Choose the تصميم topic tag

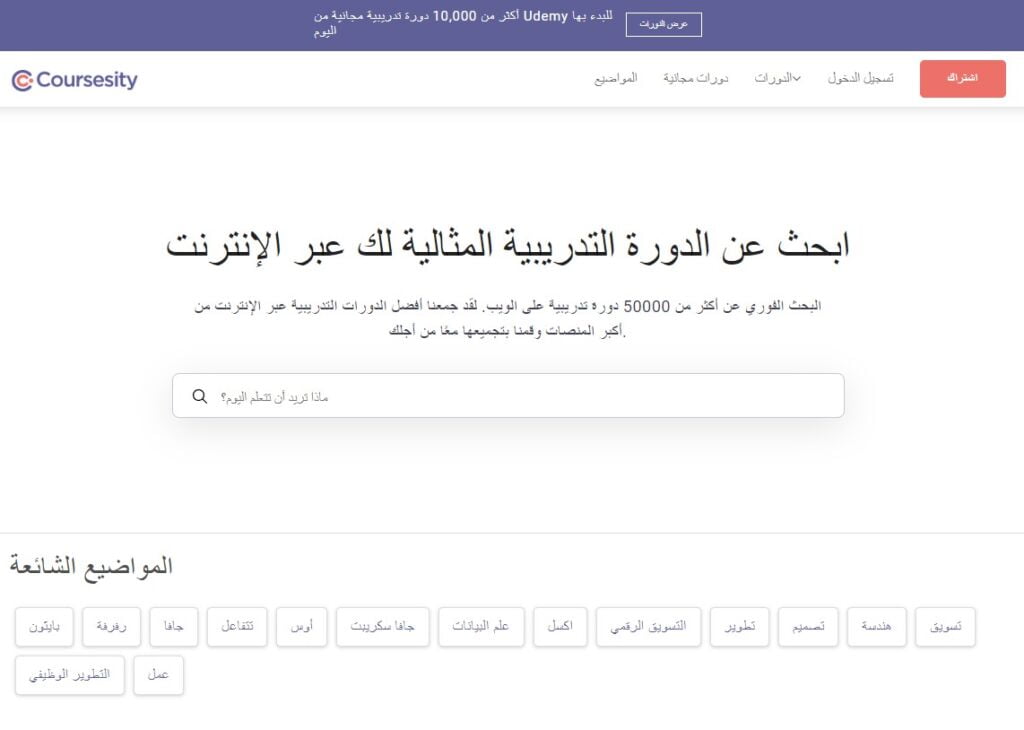pos(808,626)
